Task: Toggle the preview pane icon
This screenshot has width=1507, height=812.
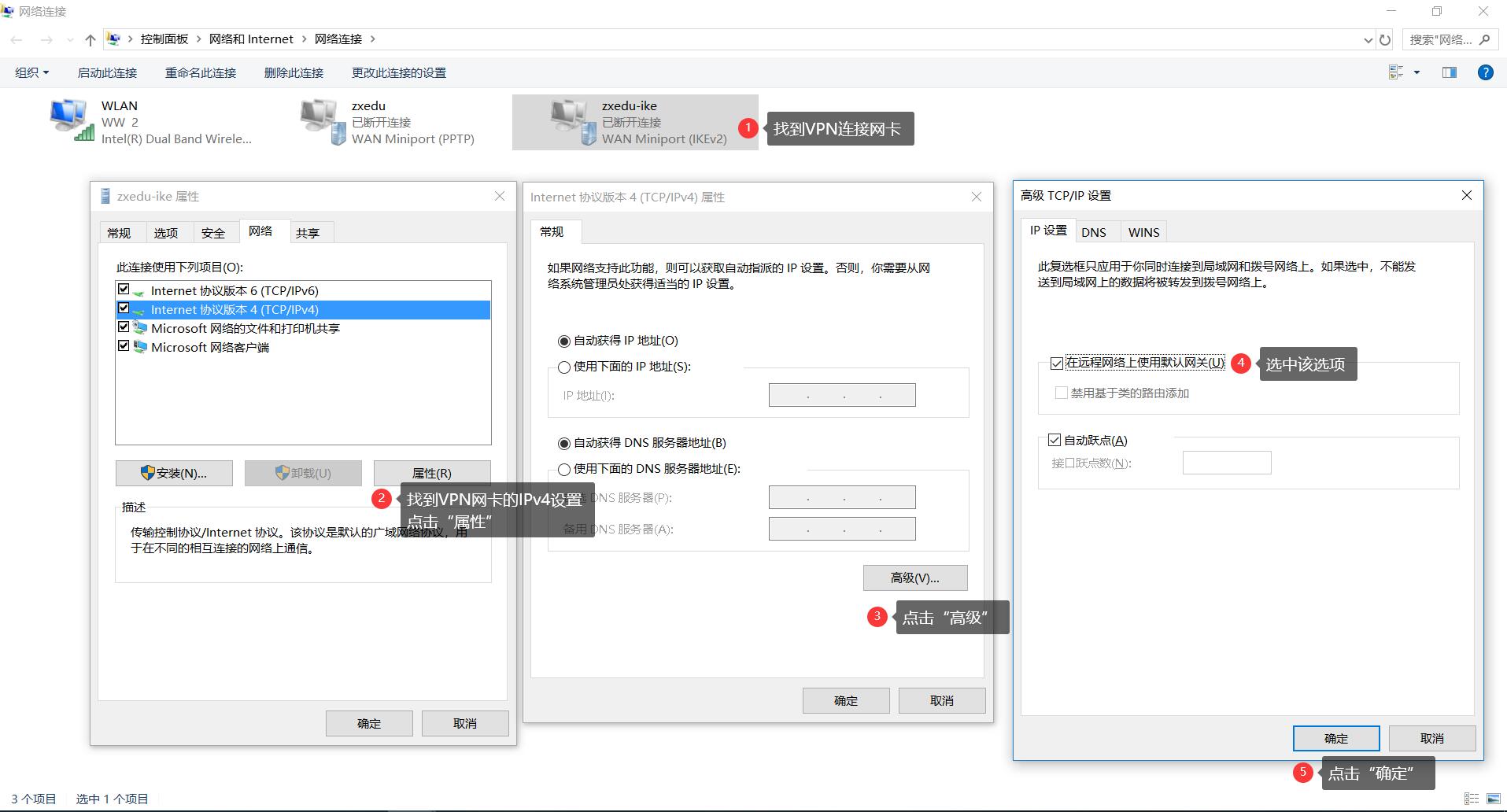Action: (1449, 72)
